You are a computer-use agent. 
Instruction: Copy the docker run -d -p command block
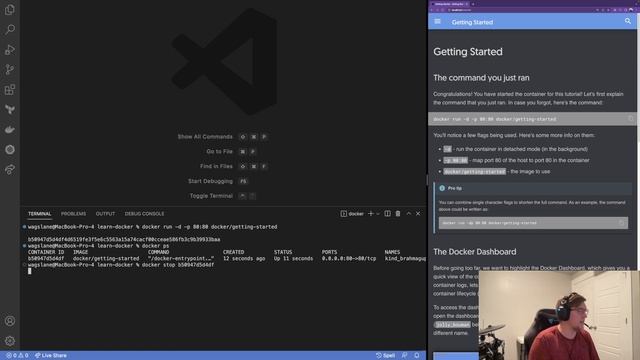(x=631, y=119)
